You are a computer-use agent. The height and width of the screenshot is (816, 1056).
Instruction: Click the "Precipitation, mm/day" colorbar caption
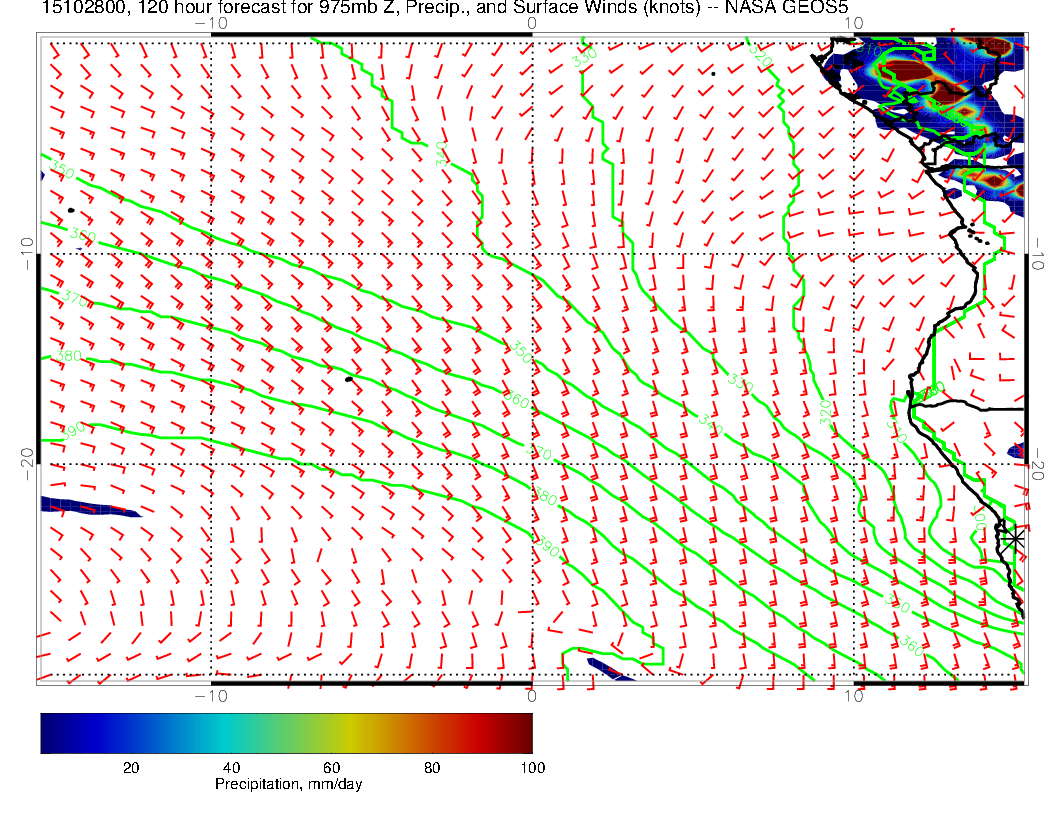pos(288,785)
